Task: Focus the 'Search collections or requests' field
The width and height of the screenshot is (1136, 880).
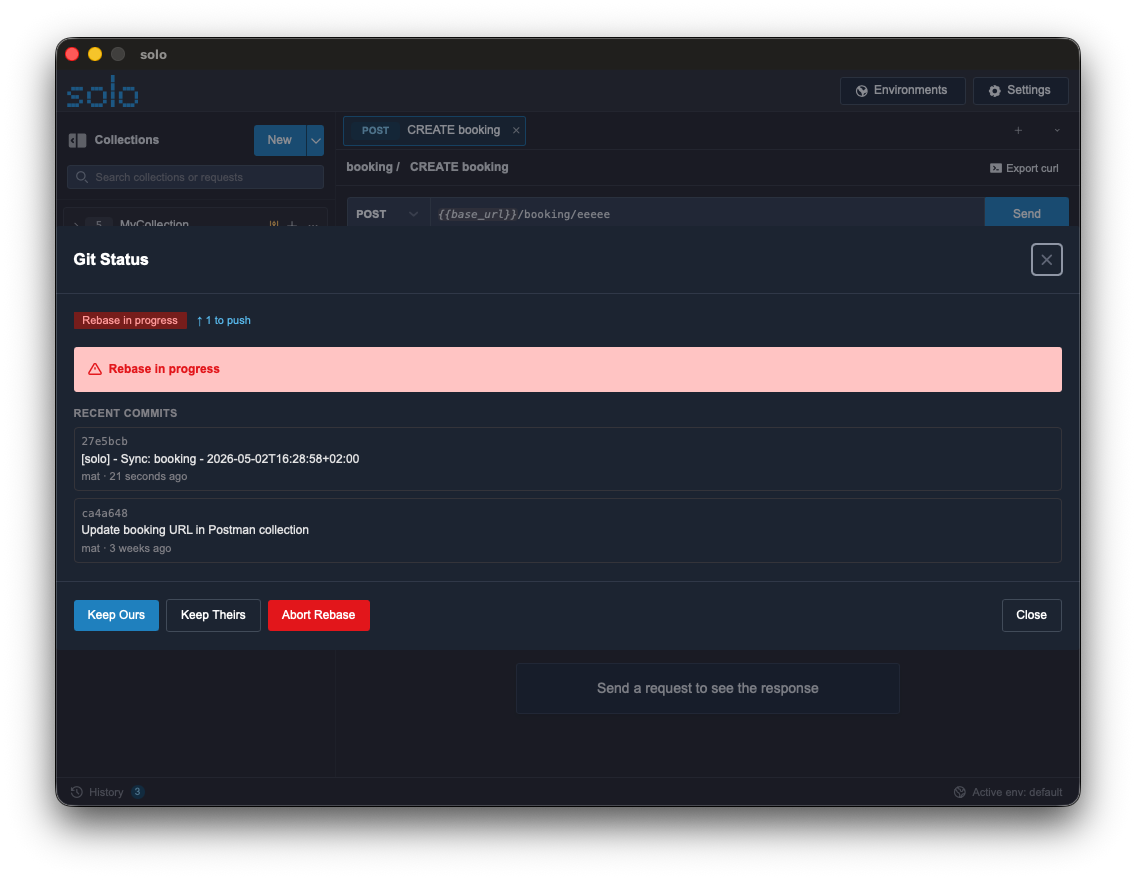Action: point(196,177)
